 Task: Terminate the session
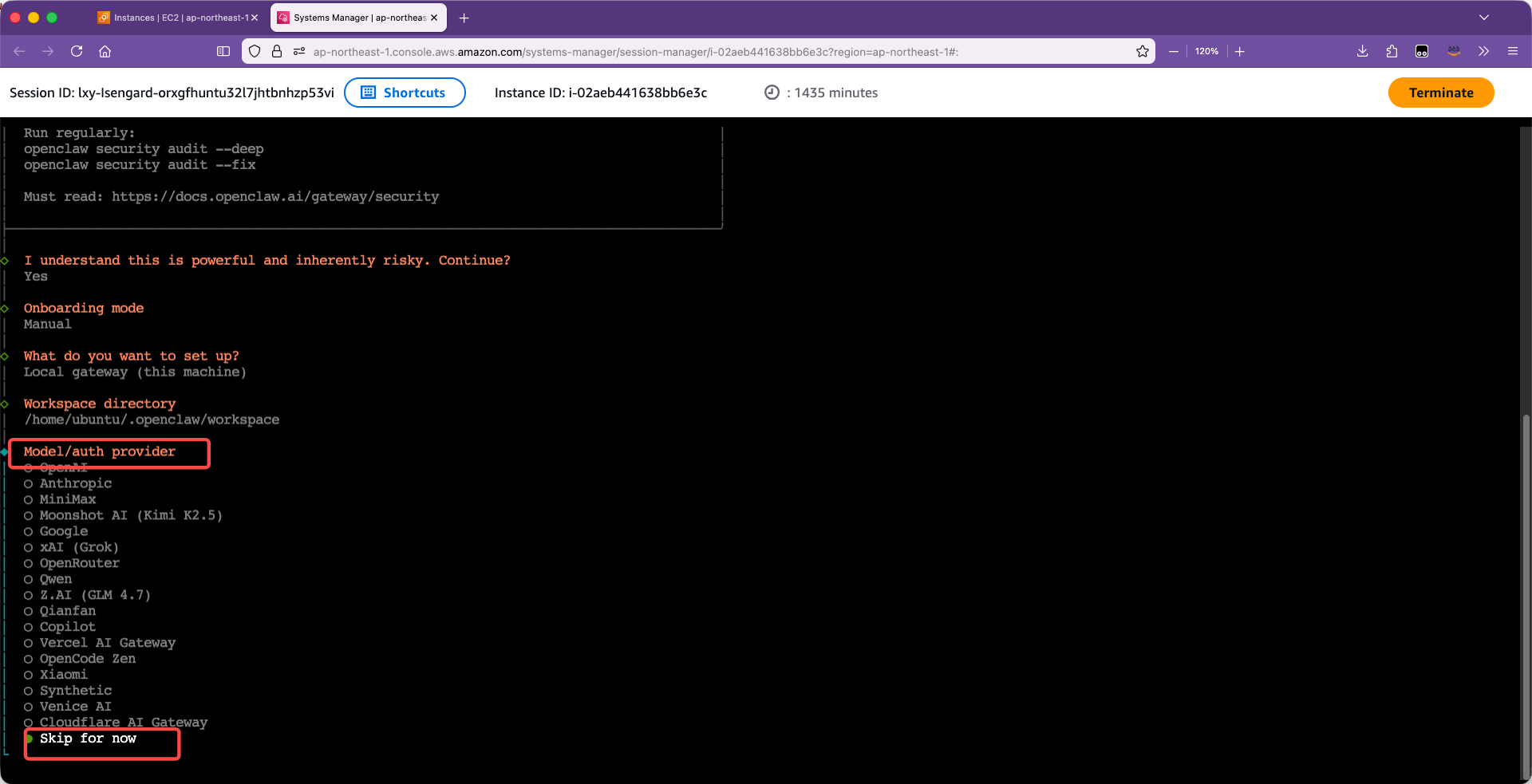tap(1440, 93)
